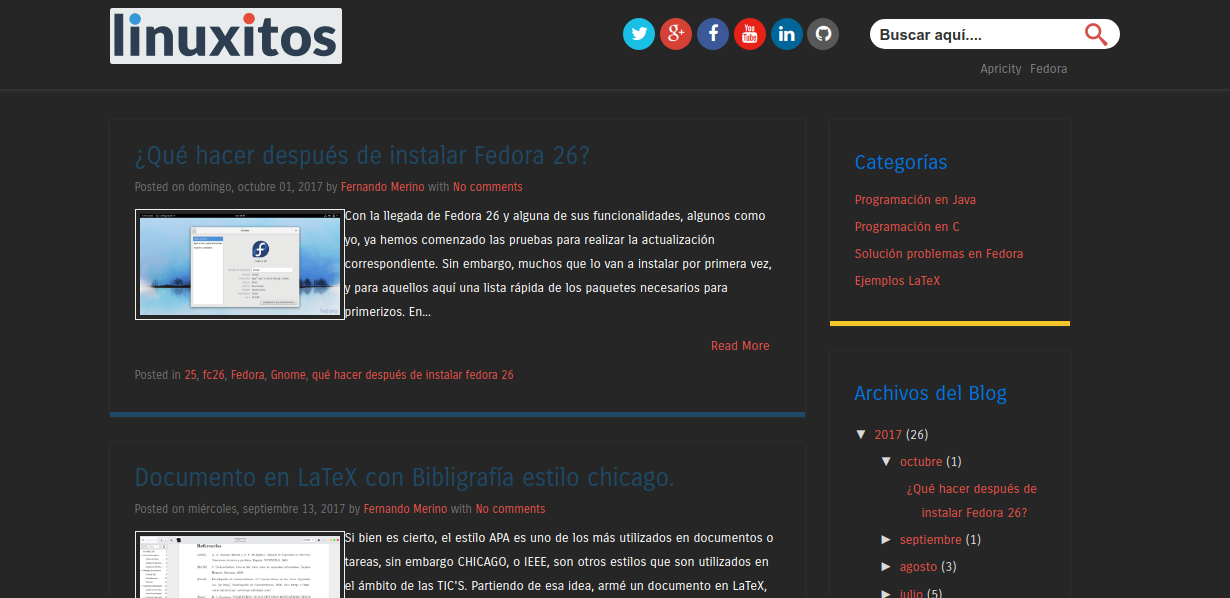Screen dimensions: 1230x598
Task: Collapse the octubre archive triangle
Action: (x=886, y=461)
